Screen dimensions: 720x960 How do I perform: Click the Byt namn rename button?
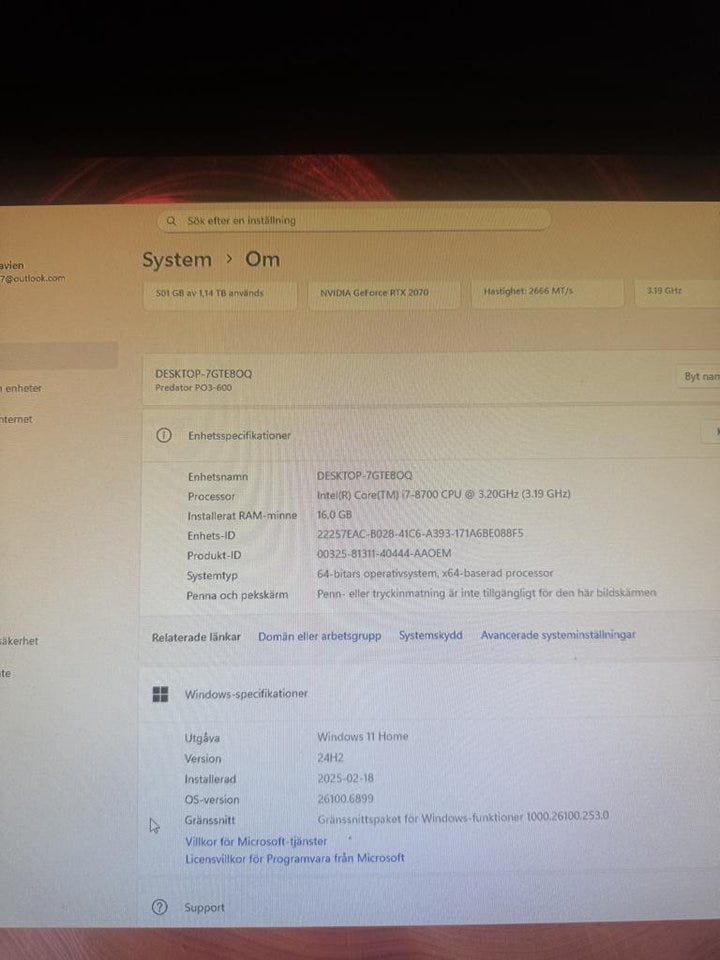701,376
